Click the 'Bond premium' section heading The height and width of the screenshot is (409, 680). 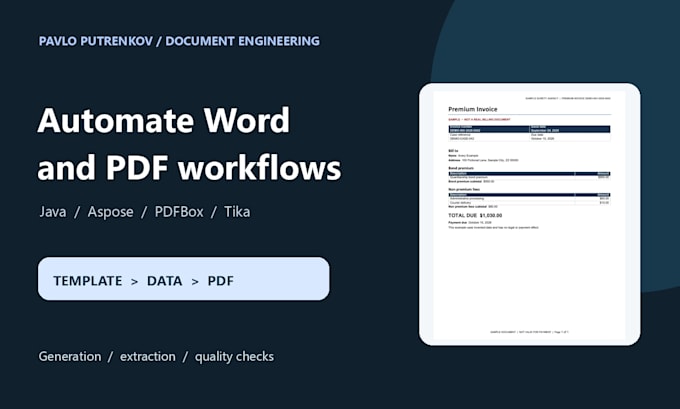coord(461,168)
